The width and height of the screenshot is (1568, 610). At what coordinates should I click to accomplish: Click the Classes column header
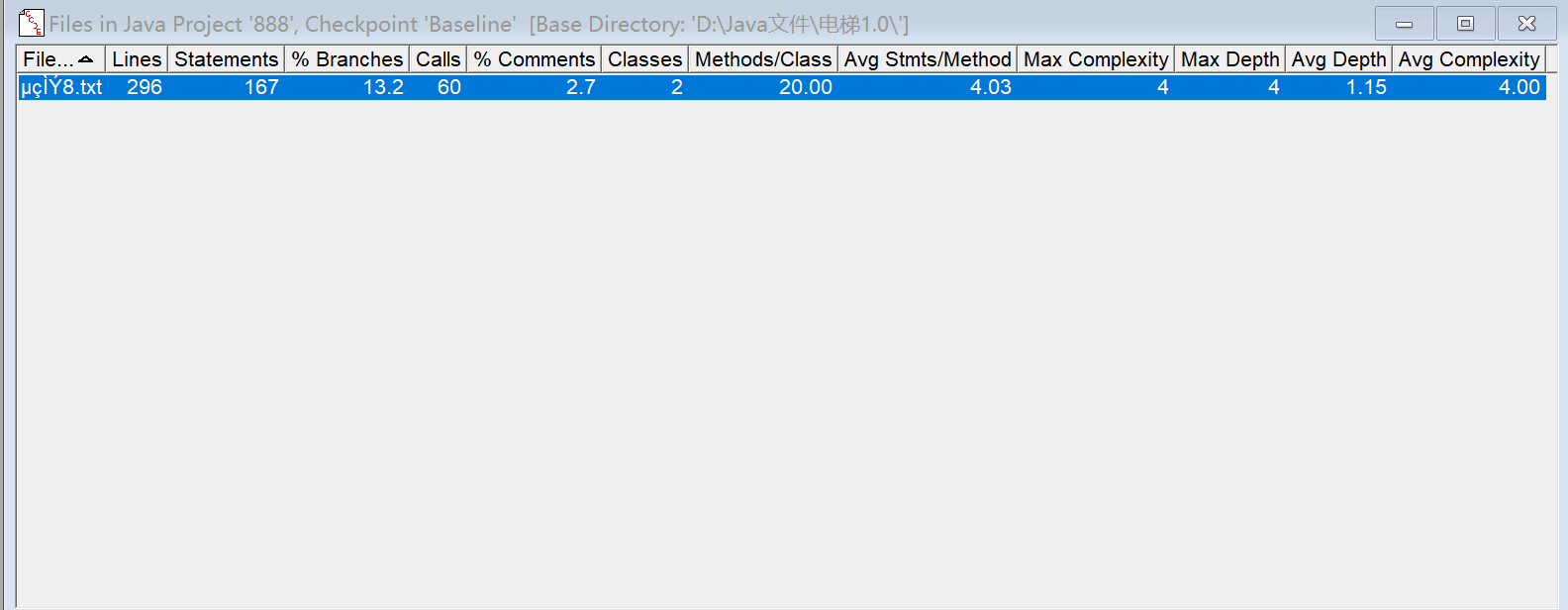[644, 59]
